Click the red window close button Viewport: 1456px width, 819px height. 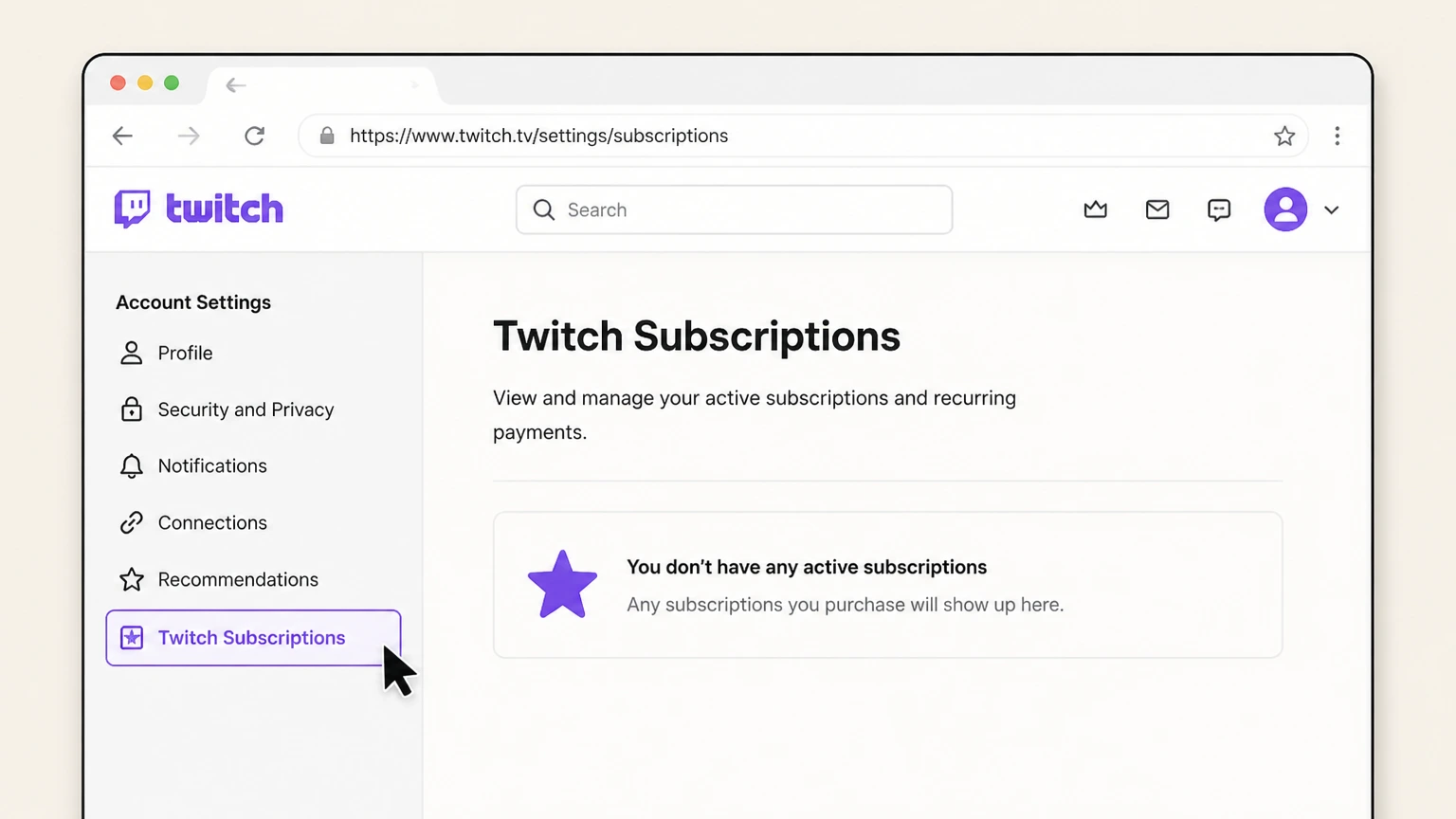[118, 83]
